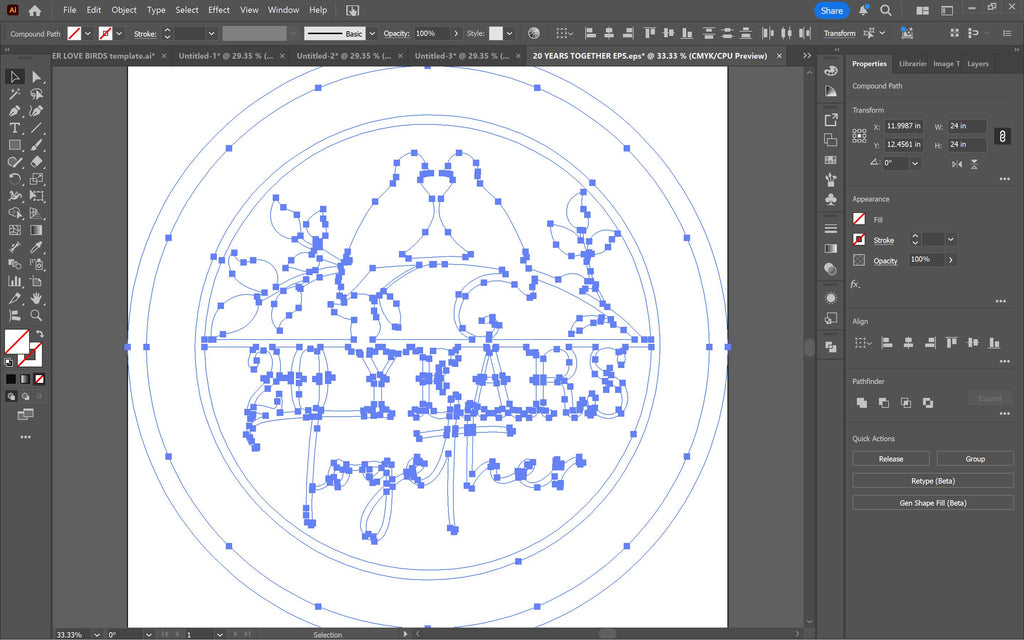
Task: Select the Gradient tool
Action: pos(37,230)
